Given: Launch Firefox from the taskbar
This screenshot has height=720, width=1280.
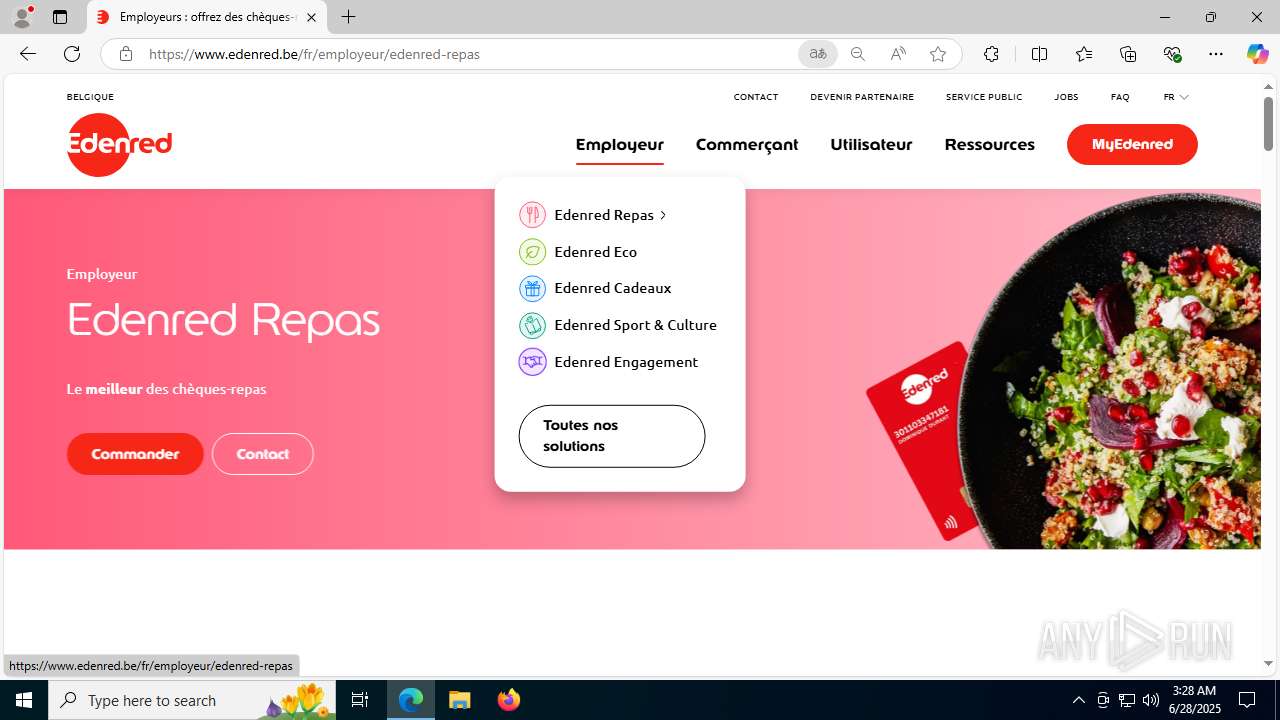Looking at the screenshot, I should point(508,700).
